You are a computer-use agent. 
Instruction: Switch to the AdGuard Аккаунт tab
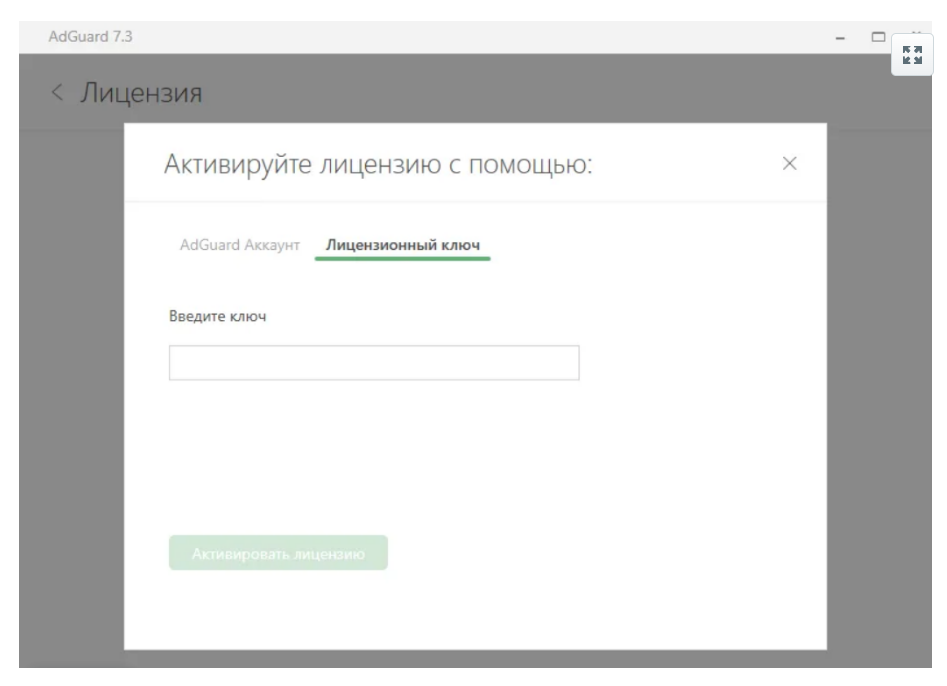pos(240,245)
